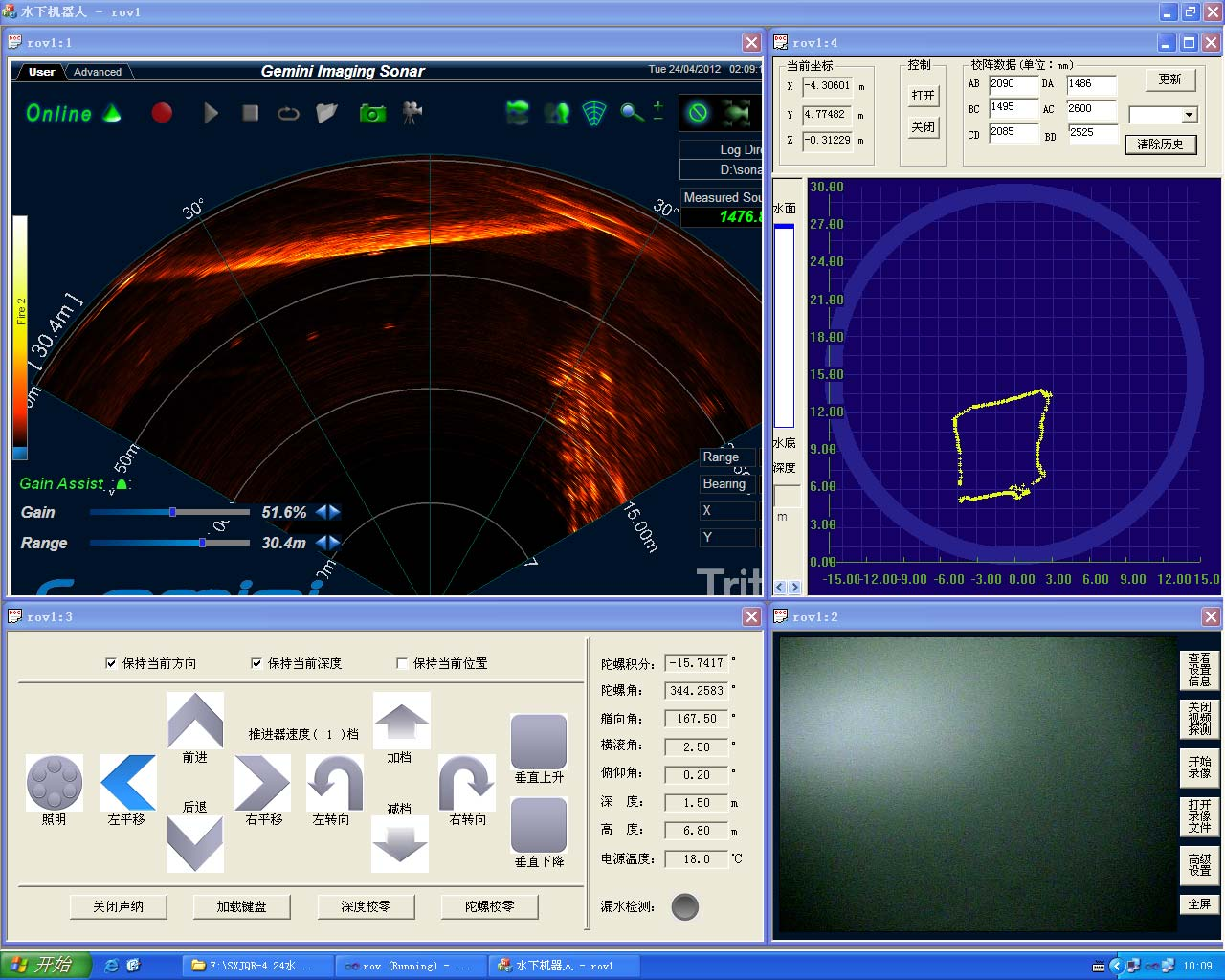Click the 清除历史 button

1160,144
